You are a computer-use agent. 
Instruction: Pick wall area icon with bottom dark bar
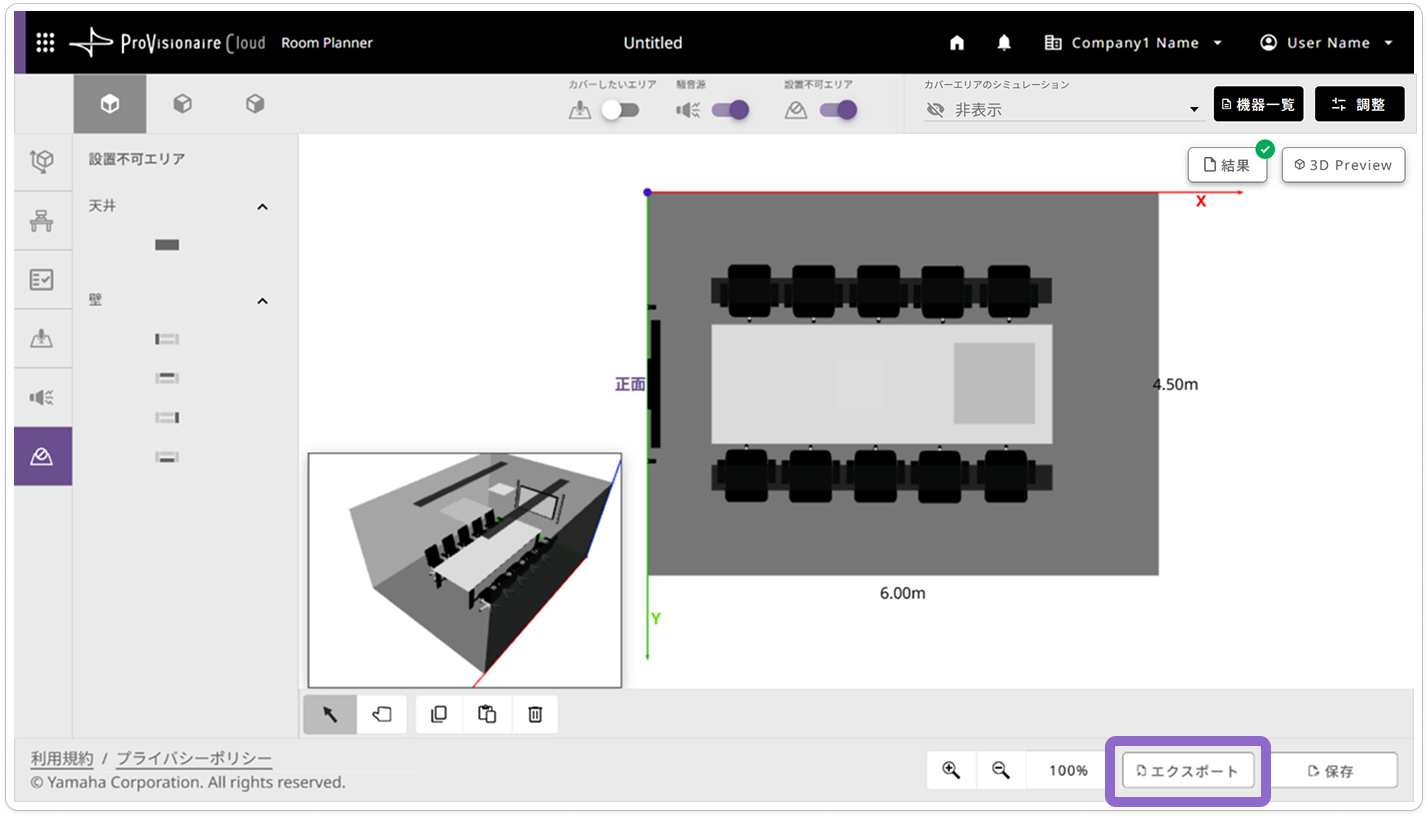(167, 457)
